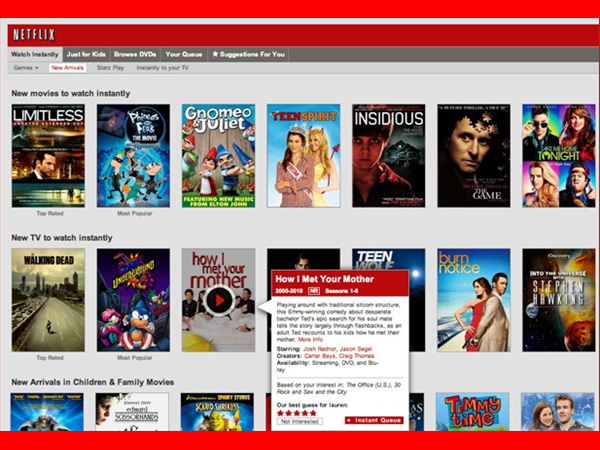Rate the show five stars

click(x=312, y=411)
